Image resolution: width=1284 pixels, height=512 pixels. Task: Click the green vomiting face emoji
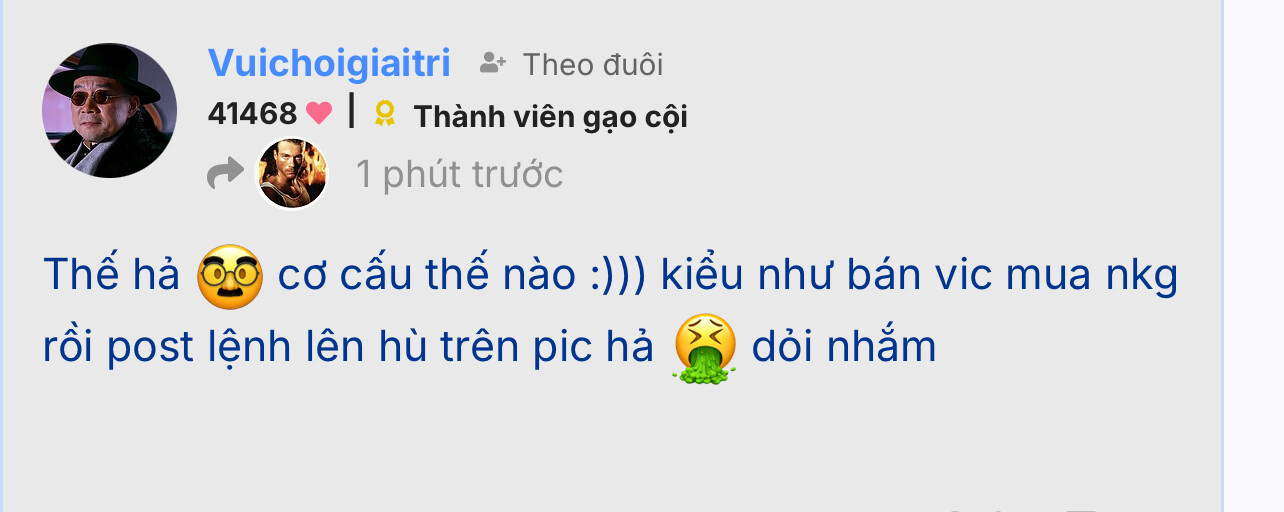[705, 349]
